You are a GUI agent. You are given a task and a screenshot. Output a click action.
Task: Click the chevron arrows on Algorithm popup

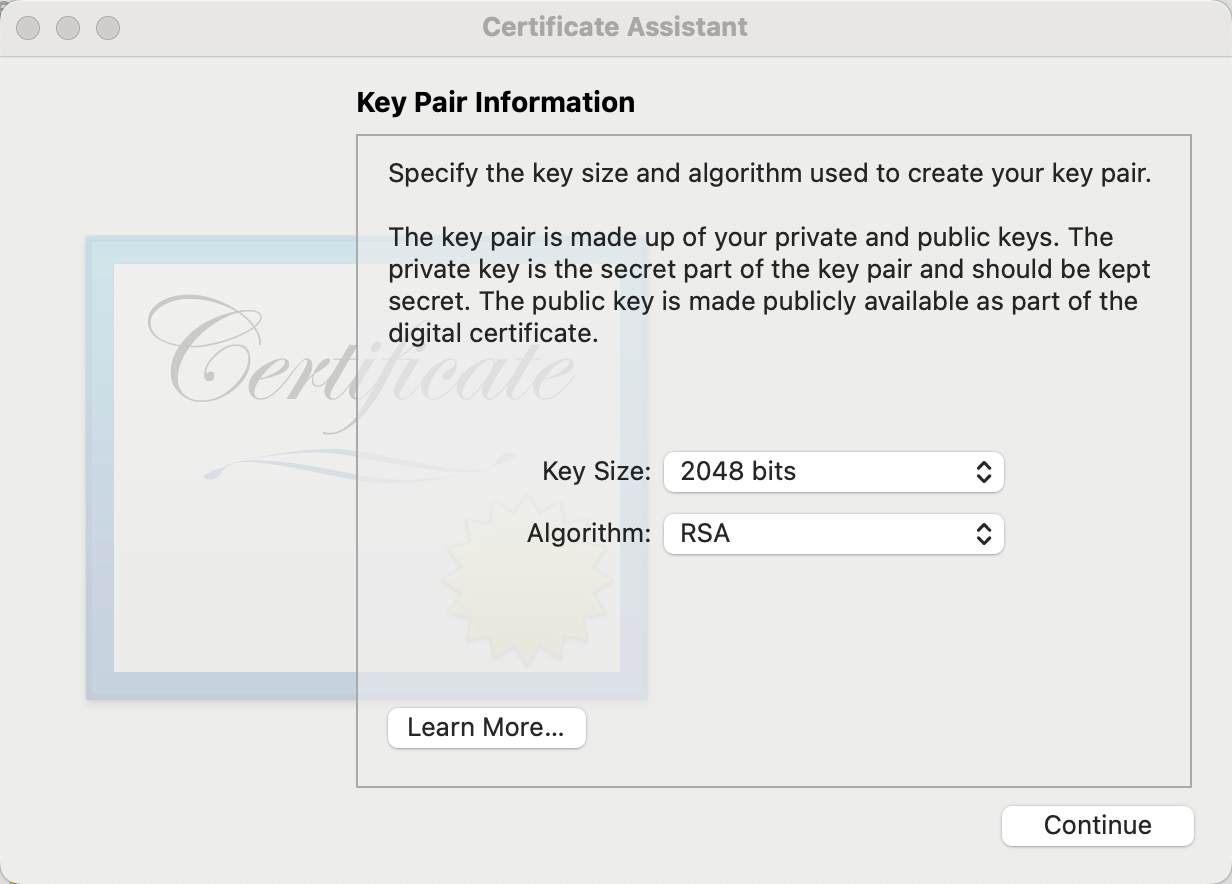tap(984, 534)
